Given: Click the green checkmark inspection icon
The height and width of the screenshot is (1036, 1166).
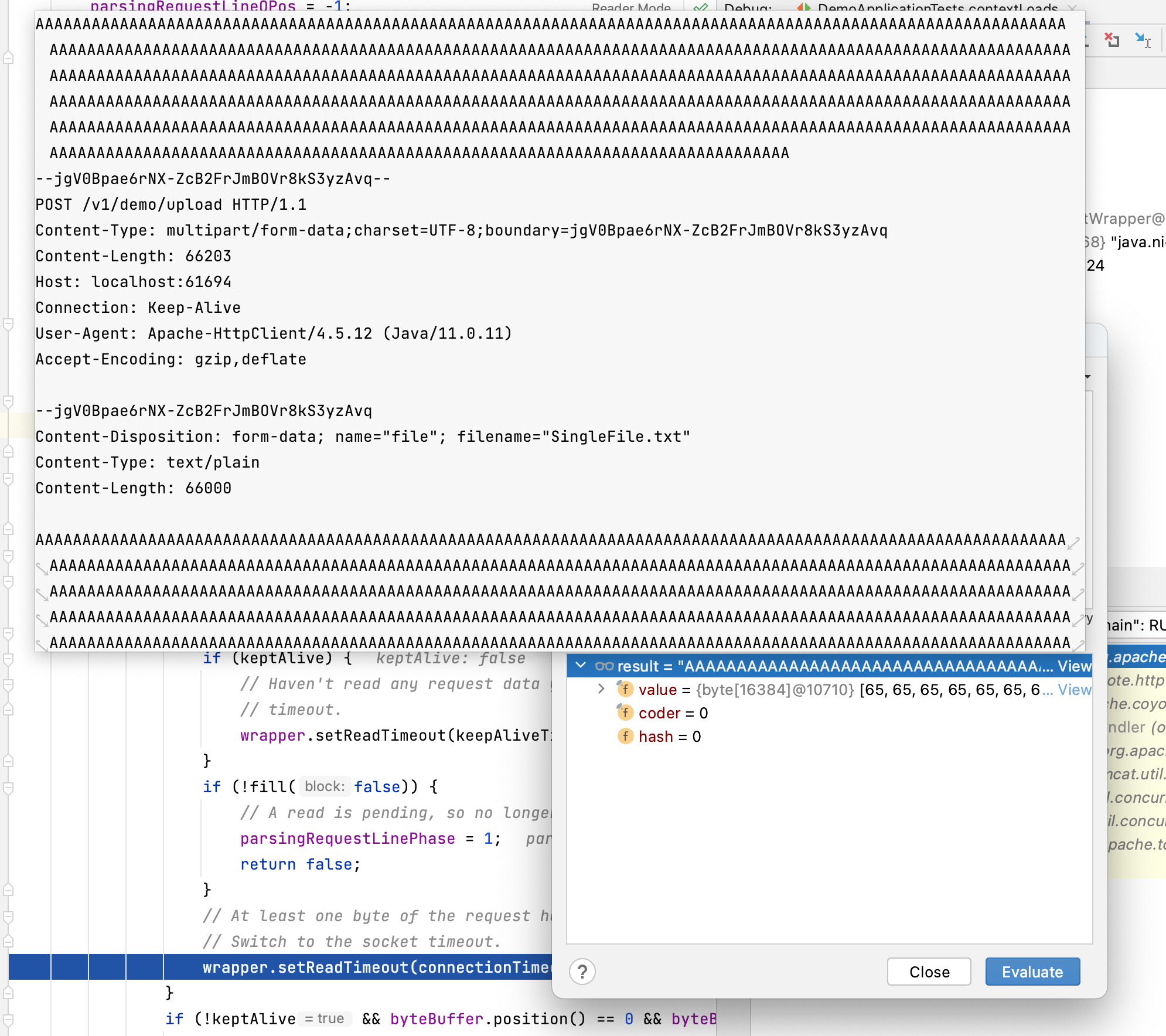Looking at the screenshot, I should (x=700, y=8).
